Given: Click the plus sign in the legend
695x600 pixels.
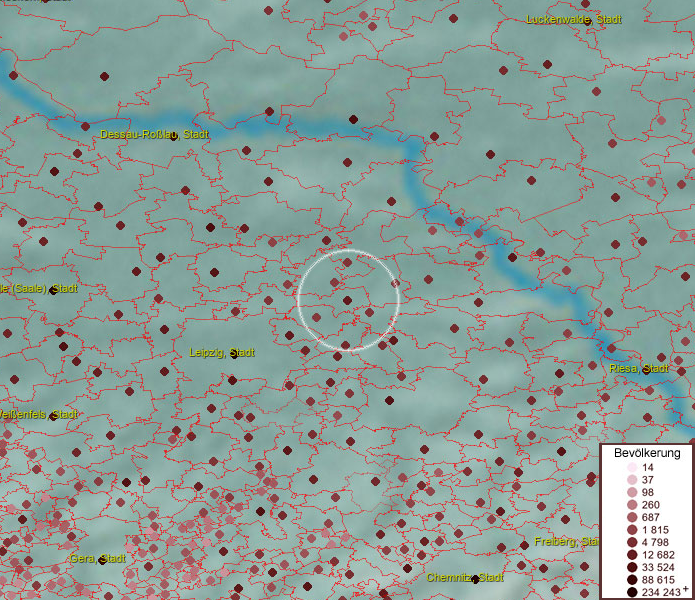Looking at the screenshot, I should 685,589.
